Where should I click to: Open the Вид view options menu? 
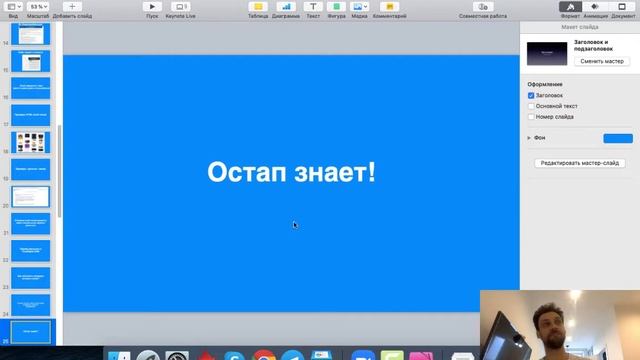[14, 7]
